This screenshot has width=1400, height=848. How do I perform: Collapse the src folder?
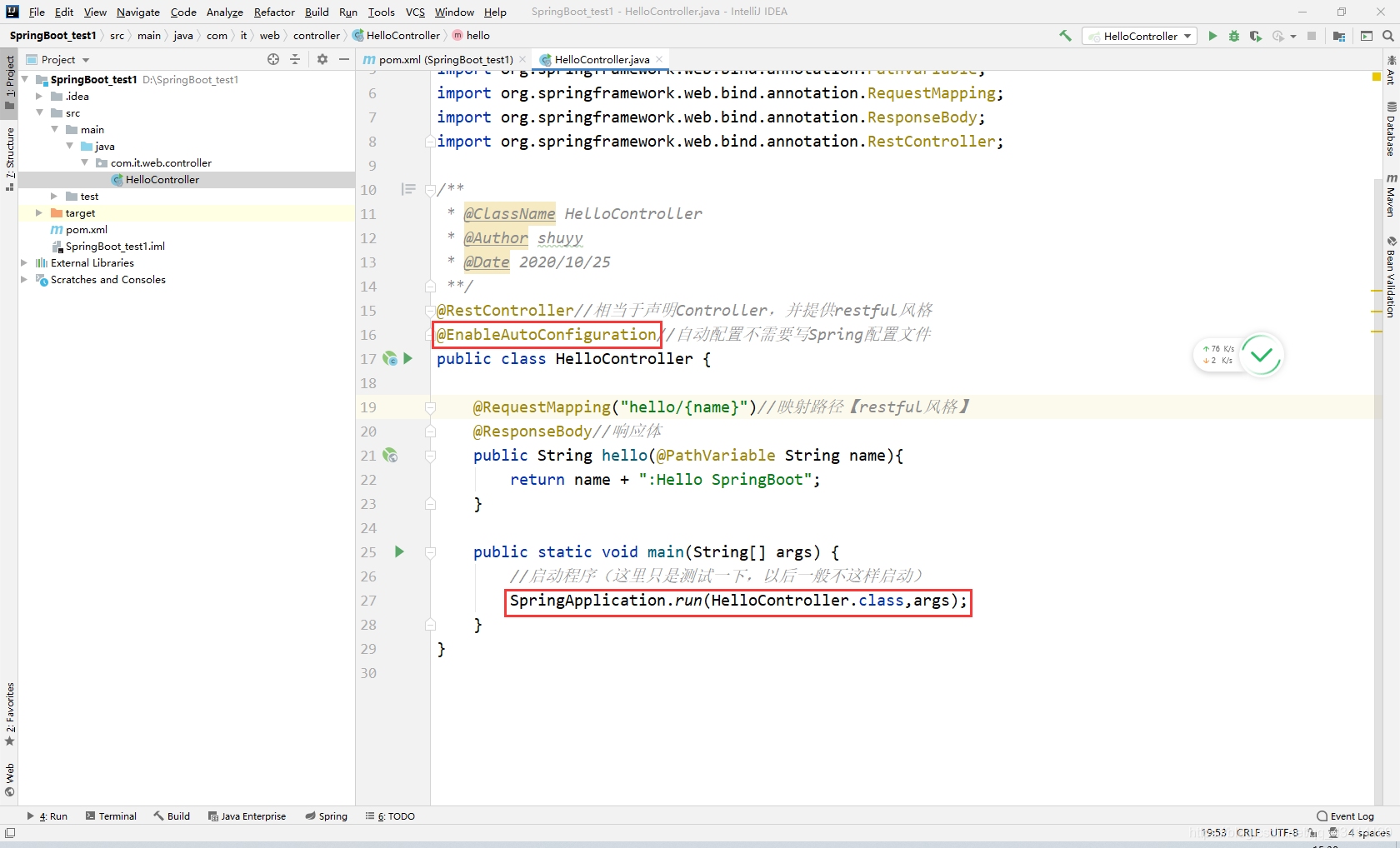pyautogui.click(x=39, y=112)
